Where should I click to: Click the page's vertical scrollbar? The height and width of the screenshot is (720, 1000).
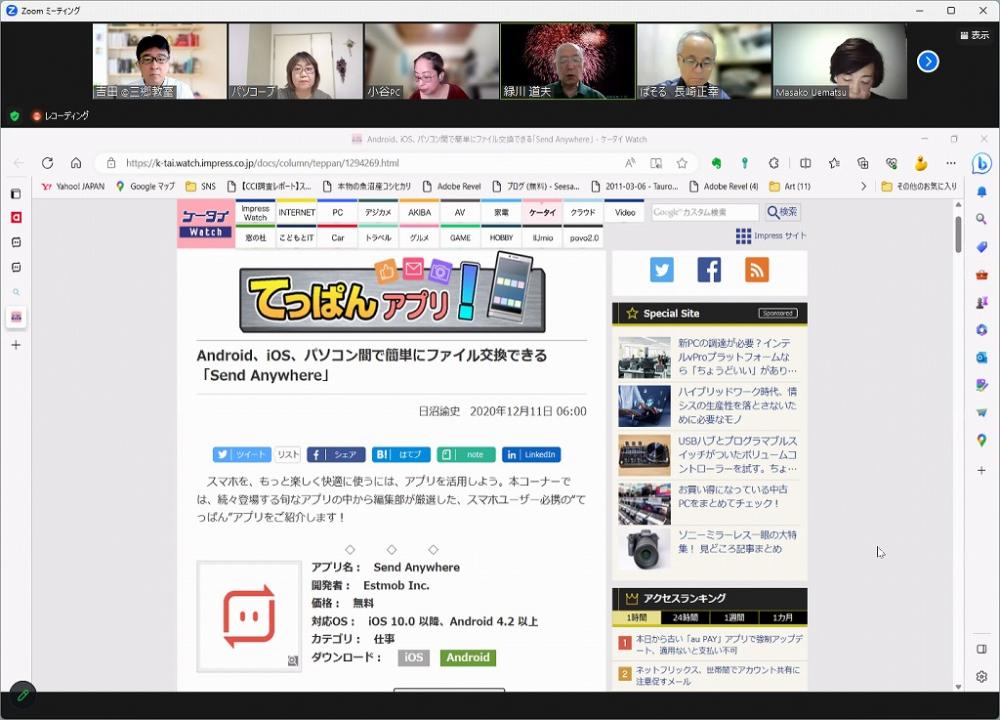click(x=958, y=235)
